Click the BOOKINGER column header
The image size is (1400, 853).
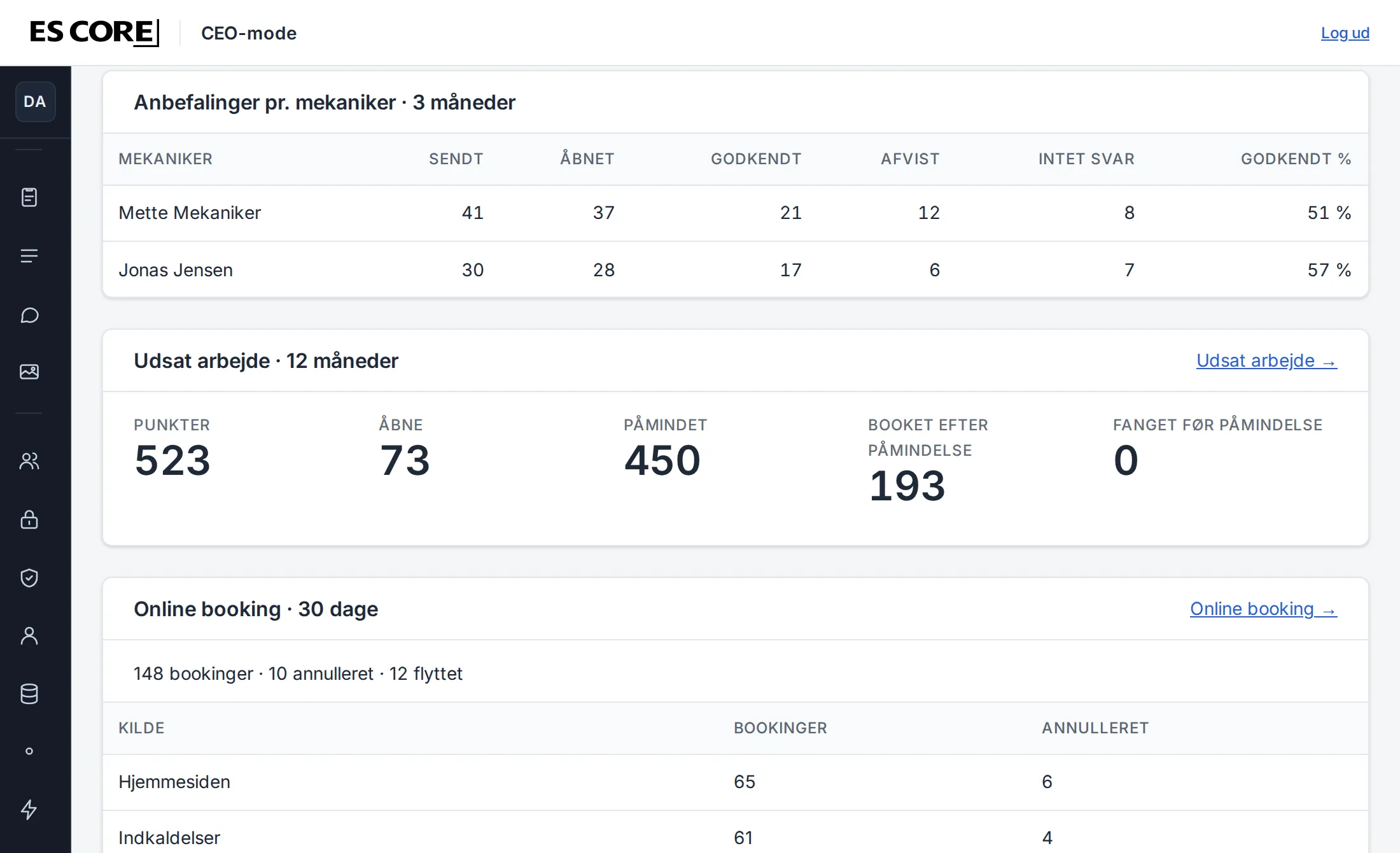coord(780,728)
